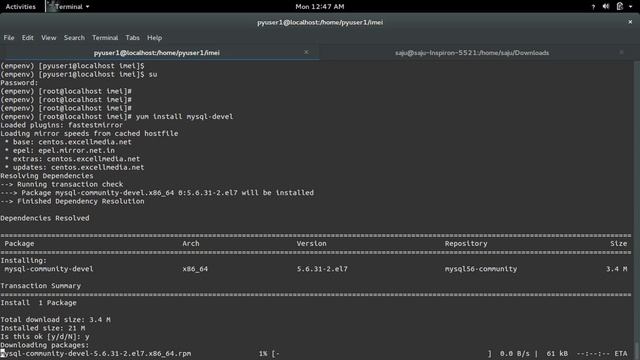Click the '5.6.31-2.el7' version value
The image size is (640, 360).
click(322, 269)
